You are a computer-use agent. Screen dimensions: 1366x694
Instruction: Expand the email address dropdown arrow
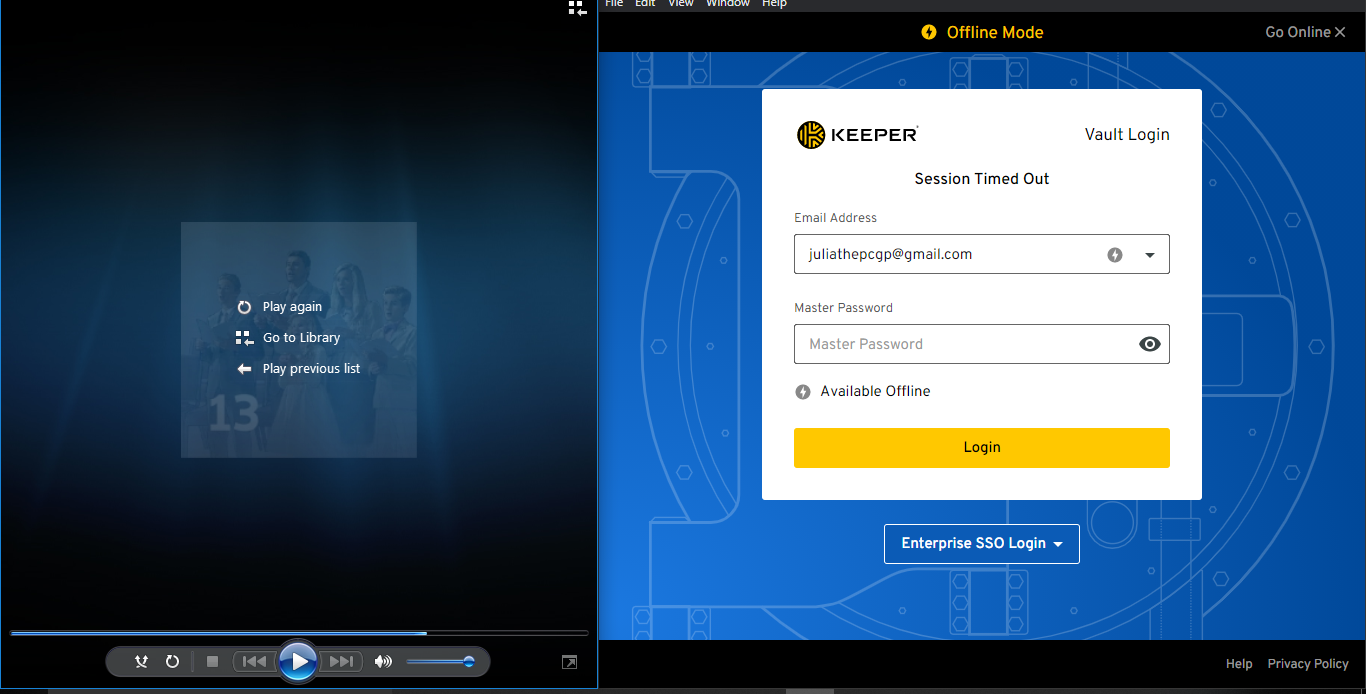(x=1149, y=255)
